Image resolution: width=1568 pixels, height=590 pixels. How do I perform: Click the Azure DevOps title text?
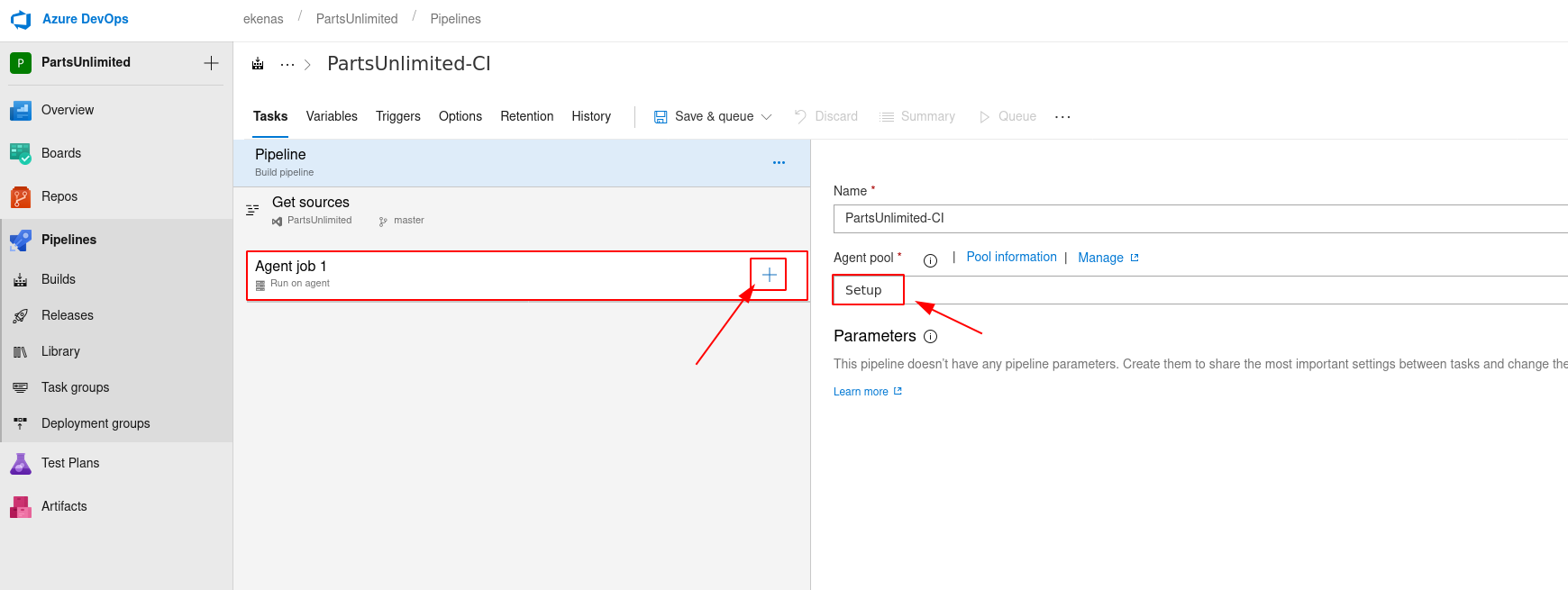[86, 19]
